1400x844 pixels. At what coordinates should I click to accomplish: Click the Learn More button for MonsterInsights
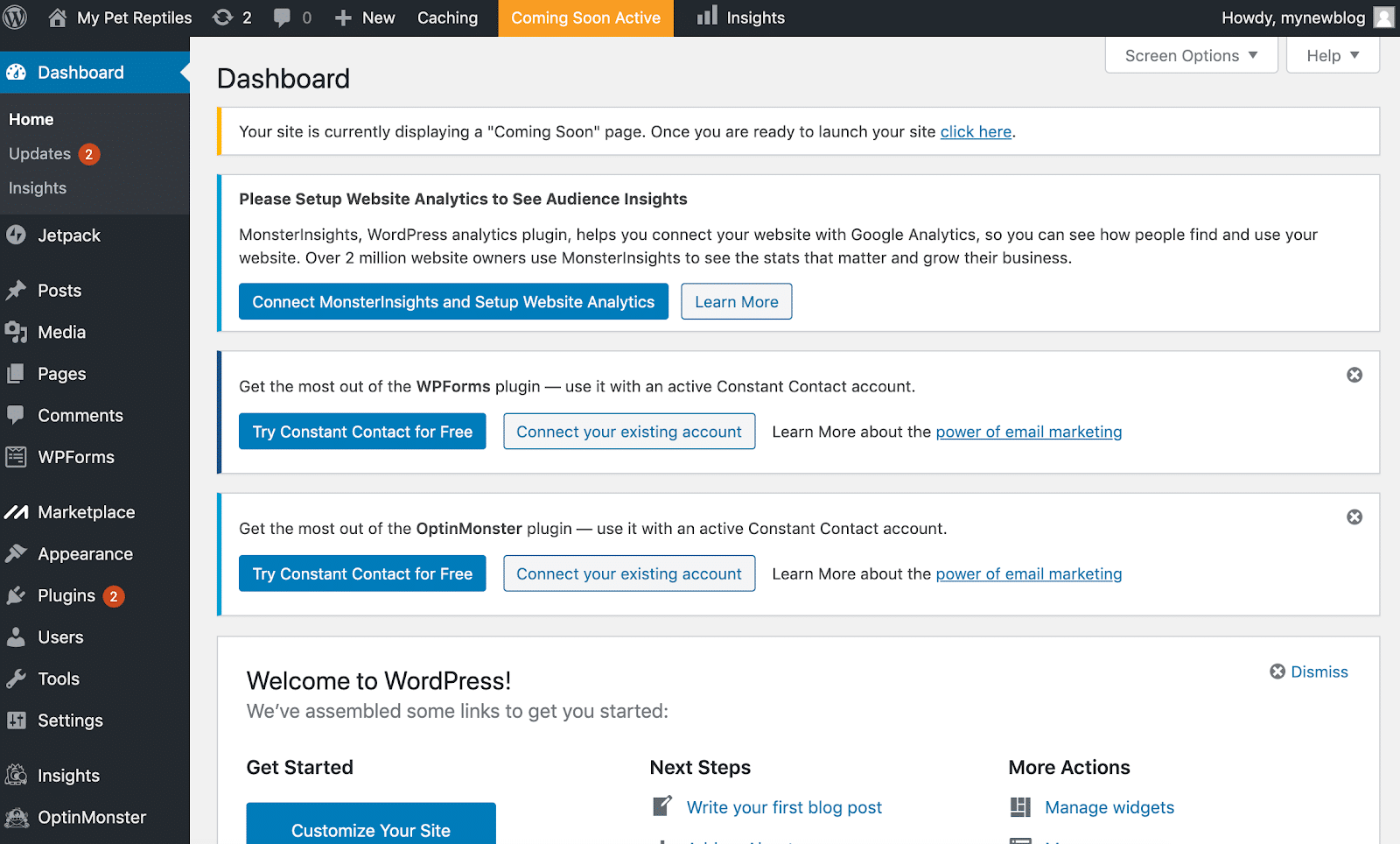[x=737, y=301]
